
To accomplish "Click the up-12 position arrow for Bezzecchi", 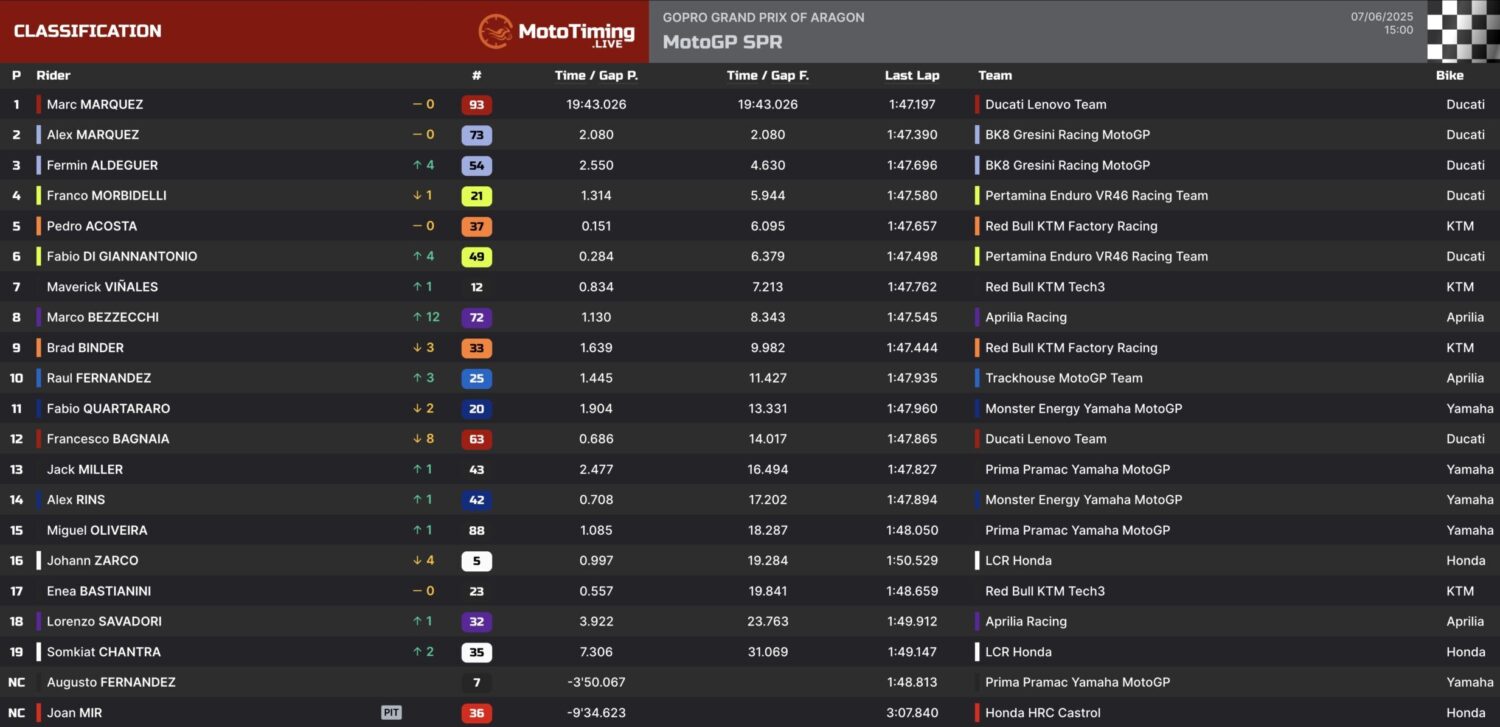I will tap(426, 317).
